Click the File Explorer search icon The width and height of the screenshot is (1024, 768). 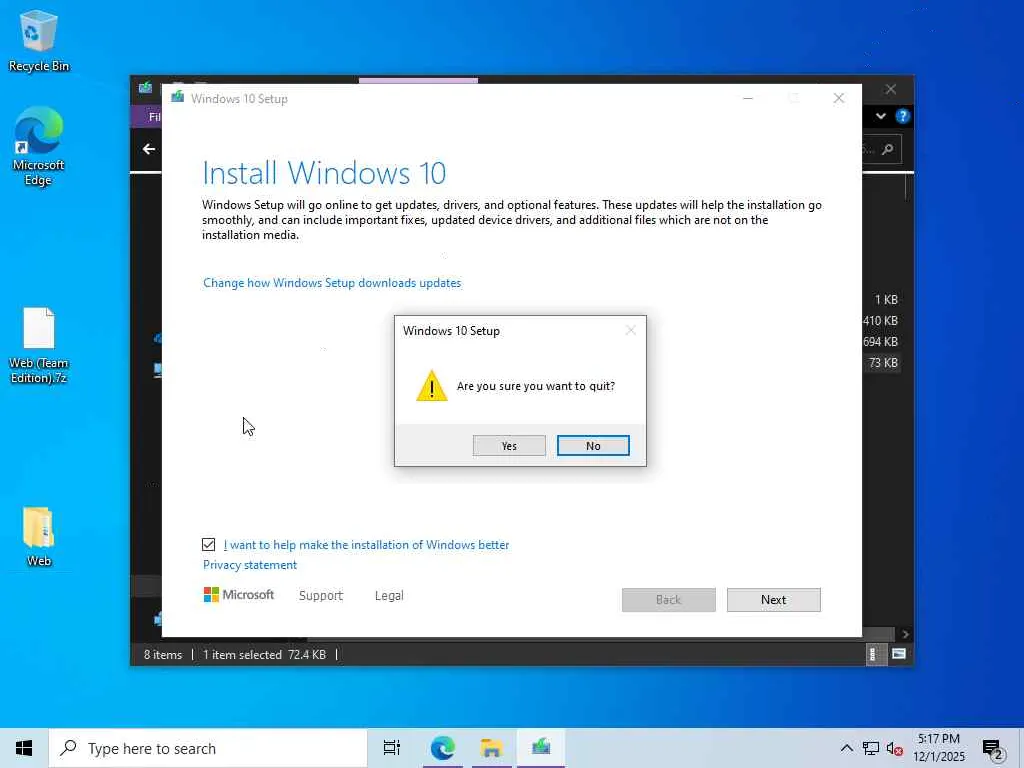coord(888,150)
